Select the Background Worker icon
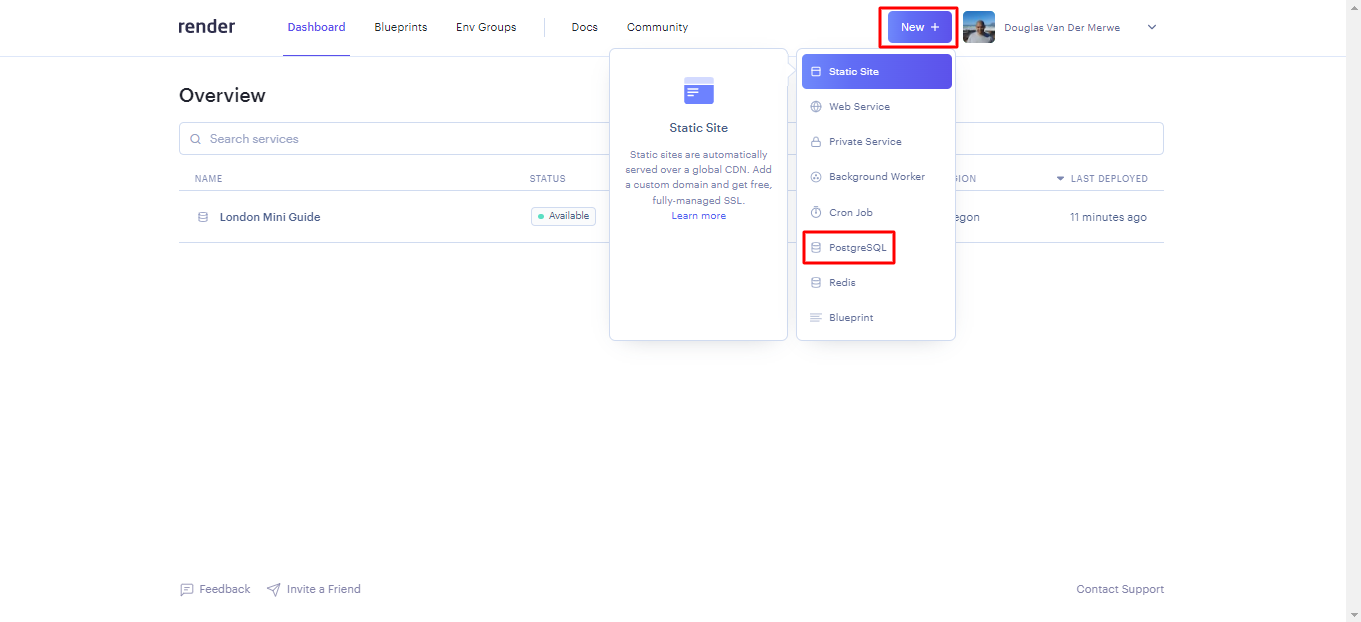The height and width of the screenshot is (622, 1361). (817, 176)
